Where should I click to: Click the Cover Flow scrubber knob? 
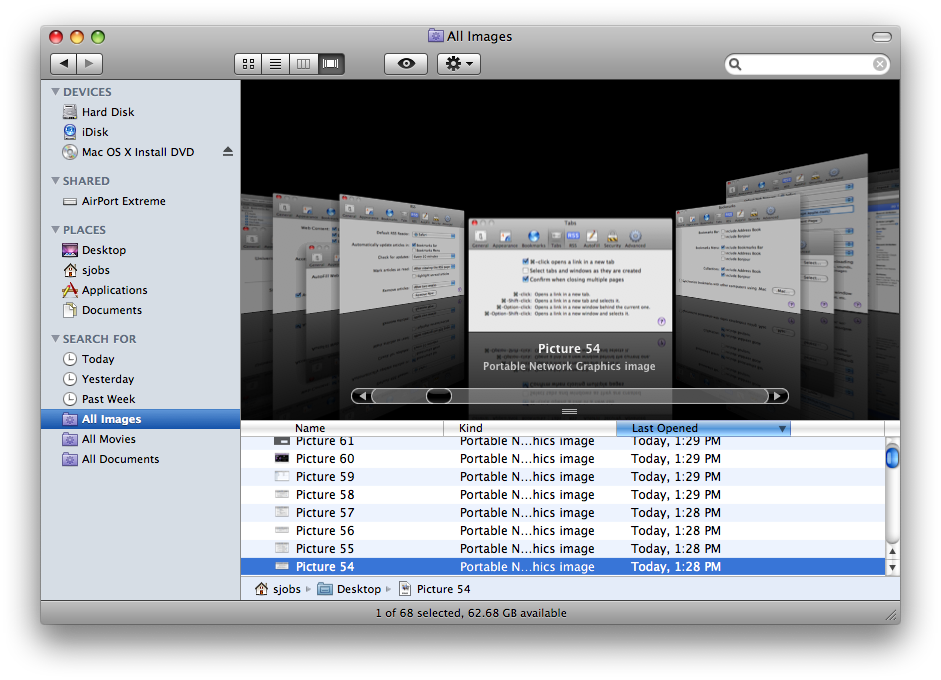click(x=439, y=396)
